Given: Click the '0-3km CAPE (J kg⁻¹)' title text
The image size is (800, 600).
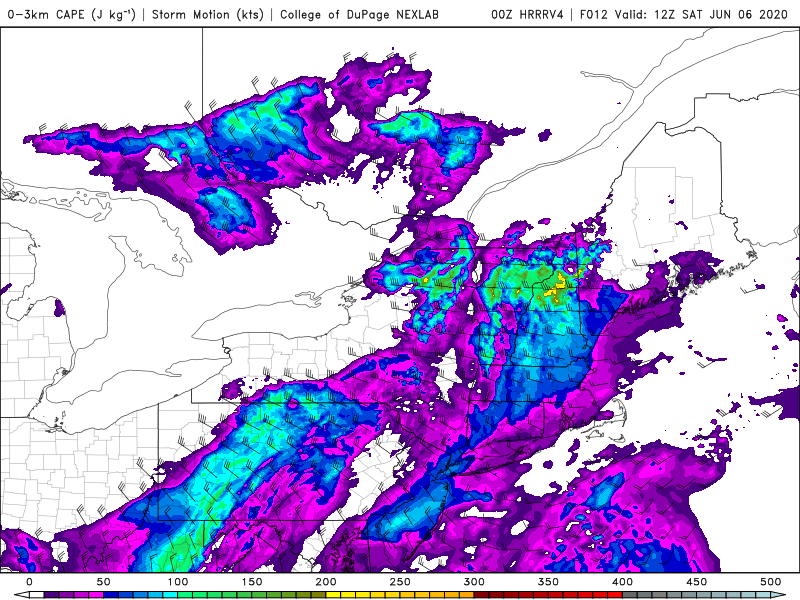Looking at the screenshot, I should point(71,14).
